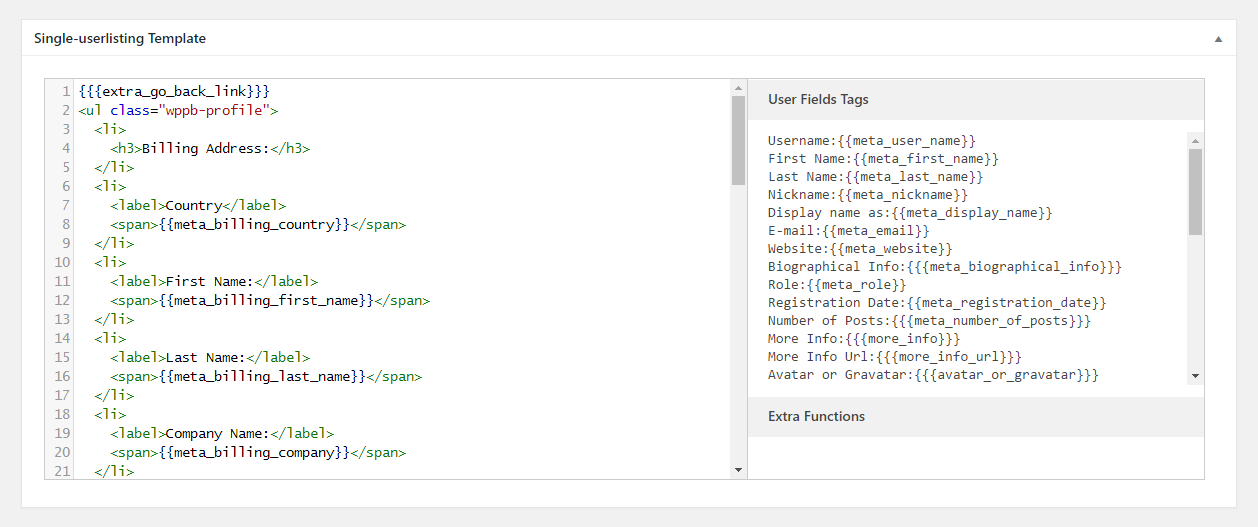Click the code editor scroll-up arrow

click(x=738, y=87)
